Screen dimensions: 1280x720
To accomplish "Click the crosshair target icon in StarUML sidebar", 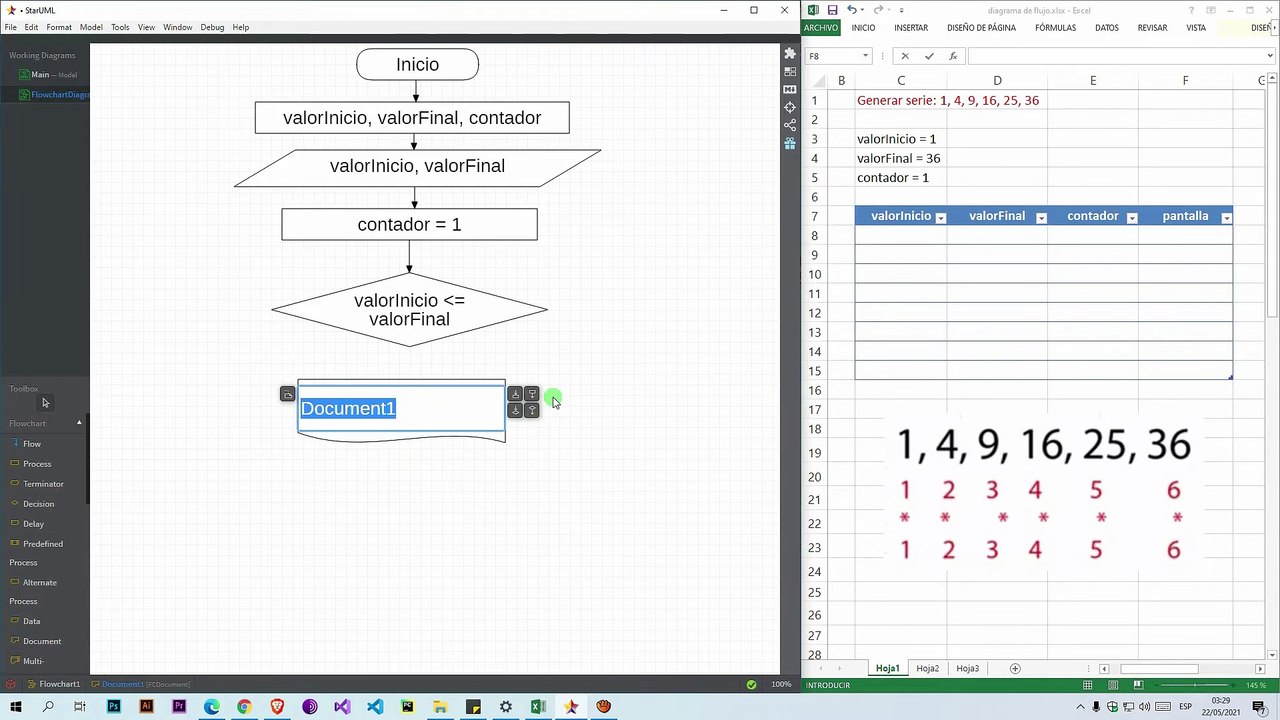I will click(x=790, y=107).
